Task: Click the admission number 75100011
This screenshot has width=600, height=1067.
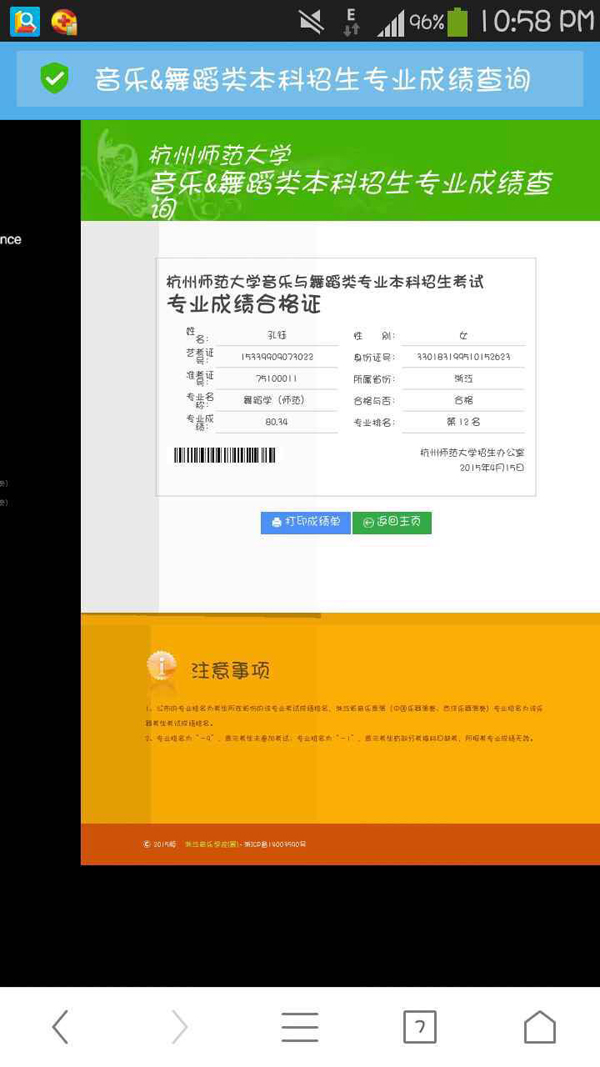Action: tap(276, 378)
